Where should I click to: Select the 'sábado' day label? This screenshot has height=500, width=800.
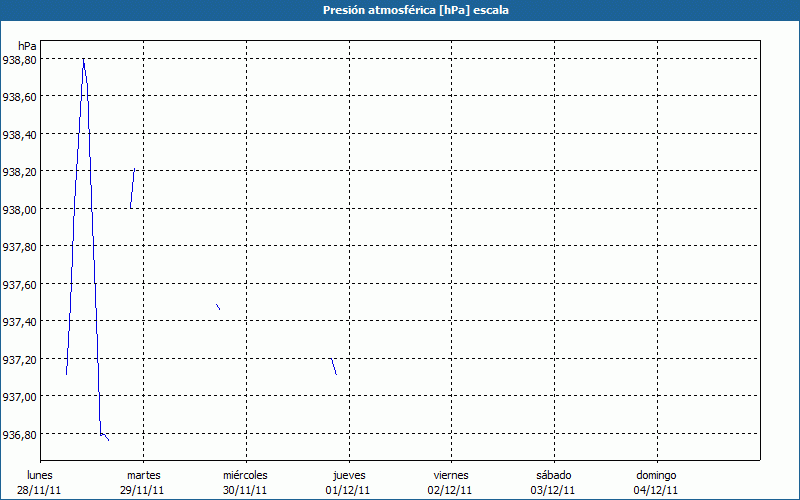pyautogui.click(x=554, y=475)
